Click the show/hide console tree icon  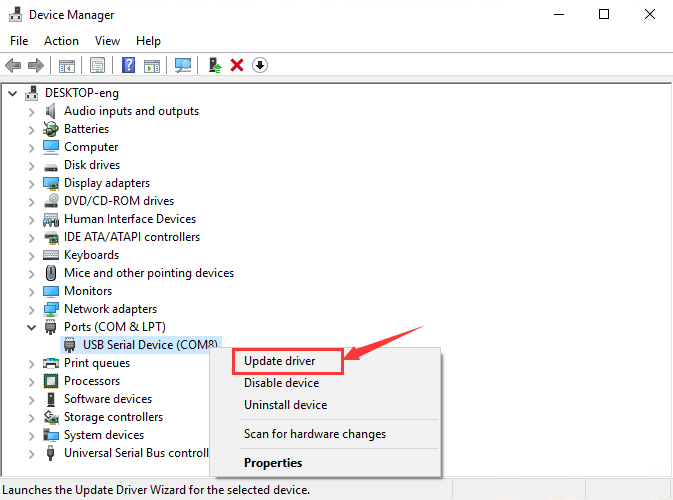67,65
